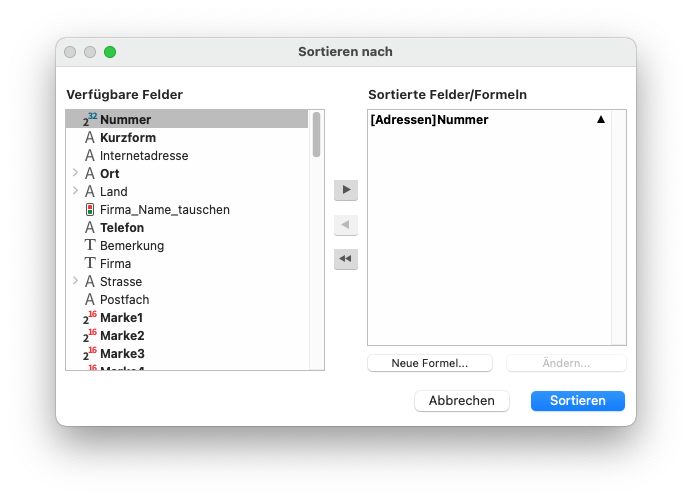Cancel with the Abbrechen button
The image size is (692, 500).
pos(462,401)
